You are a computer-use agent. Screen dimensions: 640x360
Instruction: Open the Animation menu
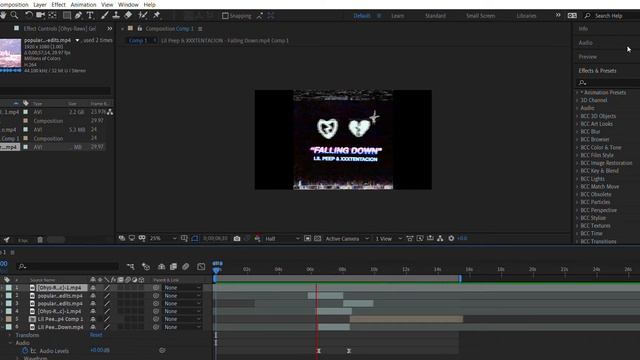pyautogui.click(x=83, y=4)
